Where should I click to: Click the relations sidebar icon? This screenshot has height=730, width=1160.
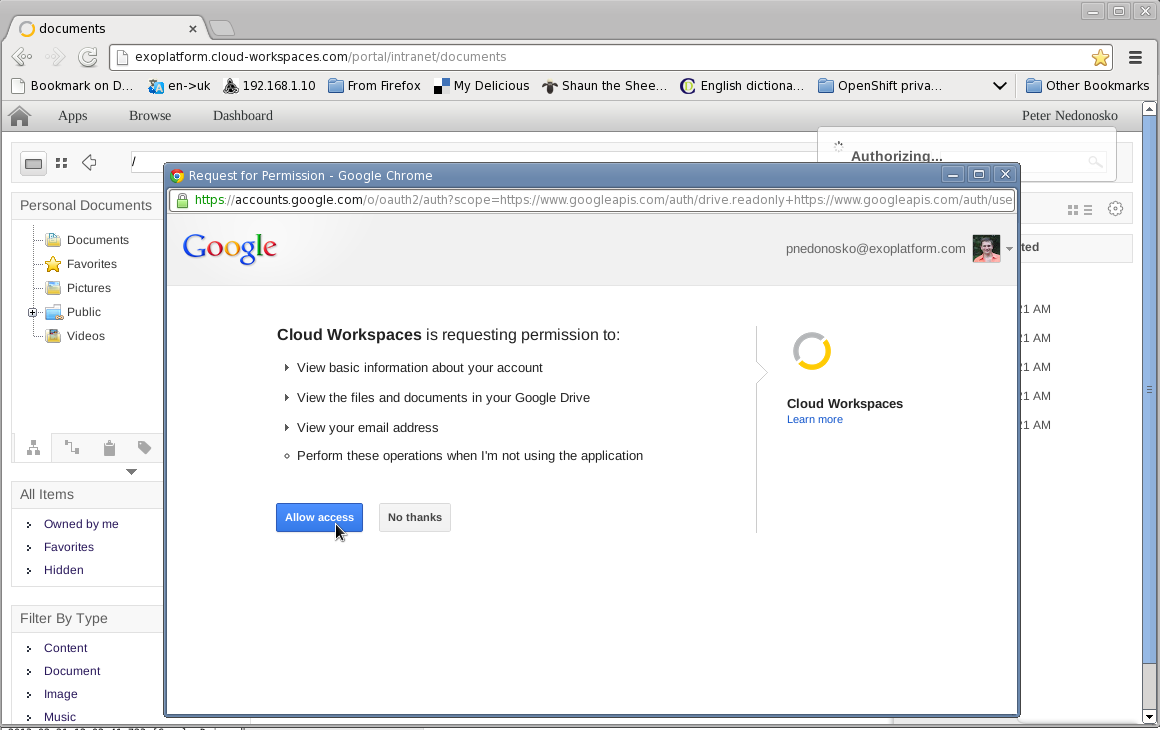point(72,447)
